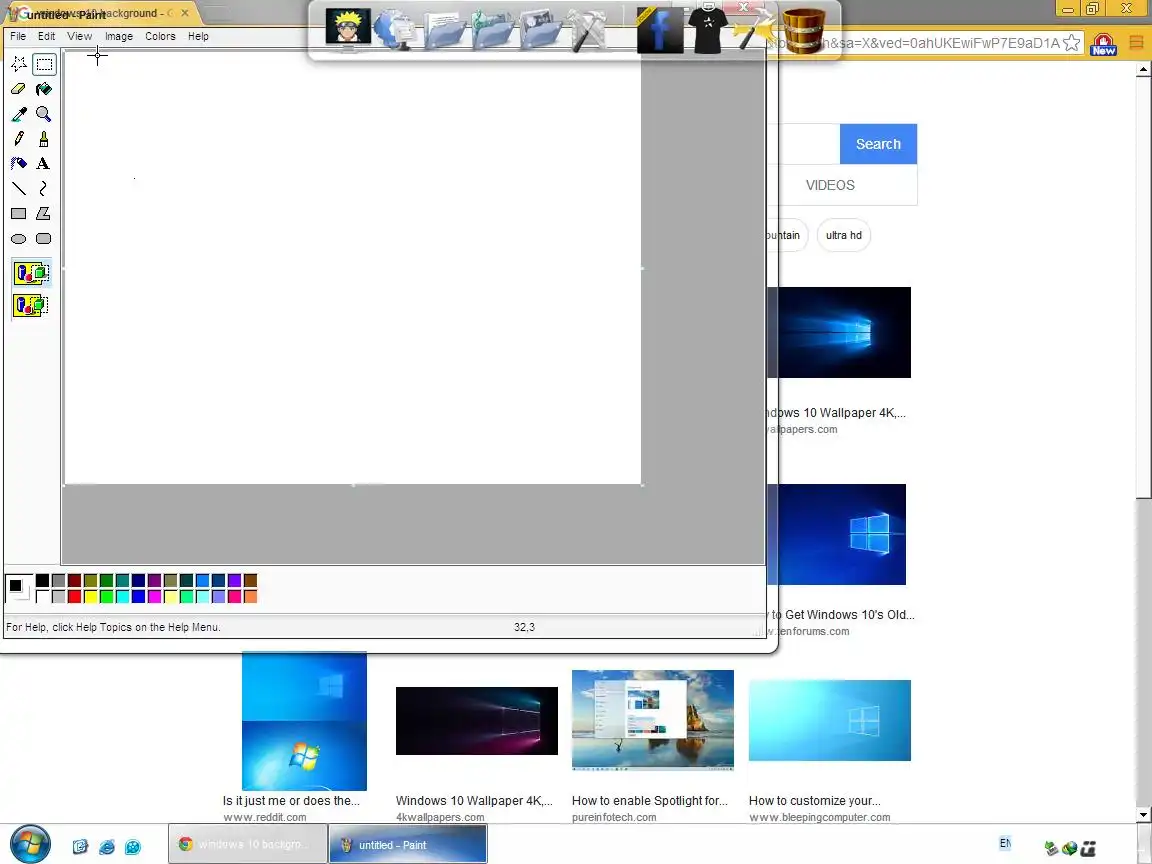
Task: Activate the Magnifier tool
Action: coord(44,114)
